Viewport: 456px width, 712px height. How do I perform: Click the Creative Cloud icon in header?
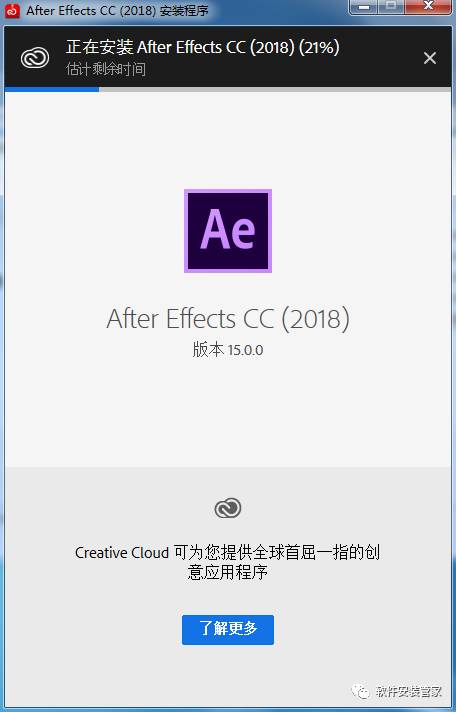click(x=35, y=58)
